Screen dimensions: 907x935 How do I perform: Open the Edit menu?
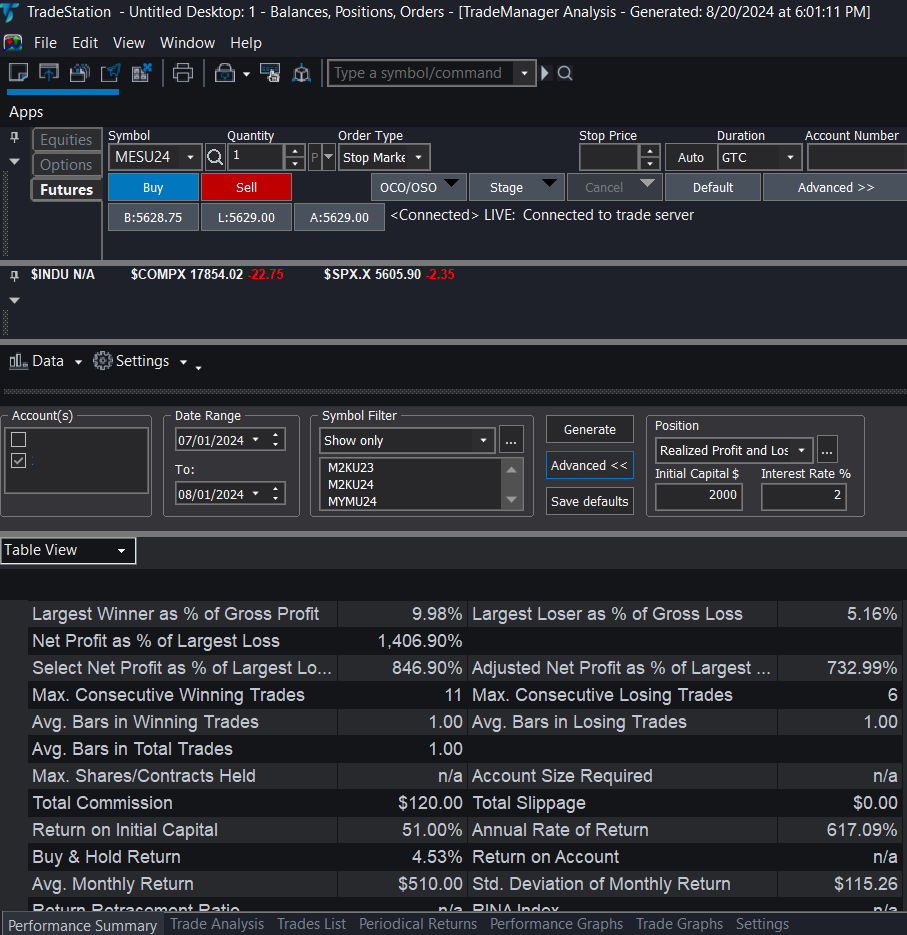(85, 43)
